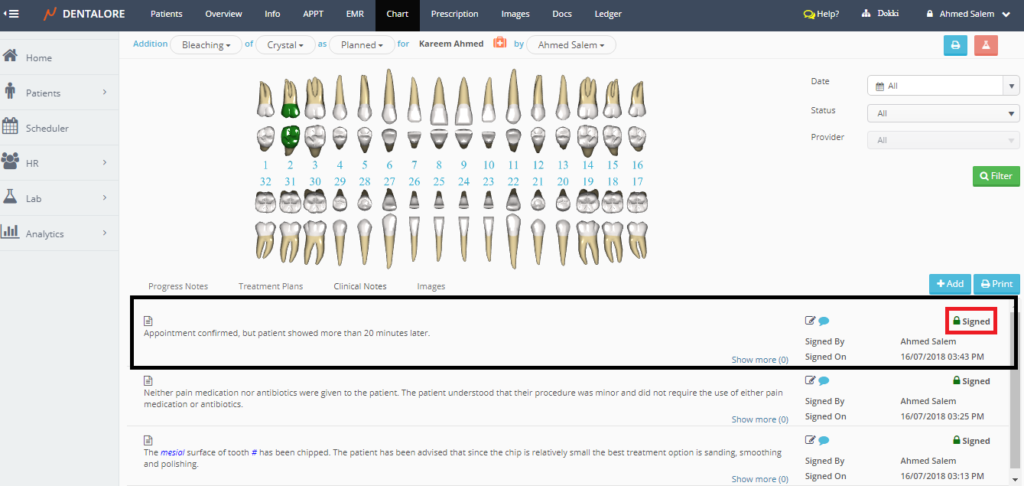The image size is (1024, 486).
Task: Open the Date filter dropdown
Action: pyautogui.click(x=941, y=86)
